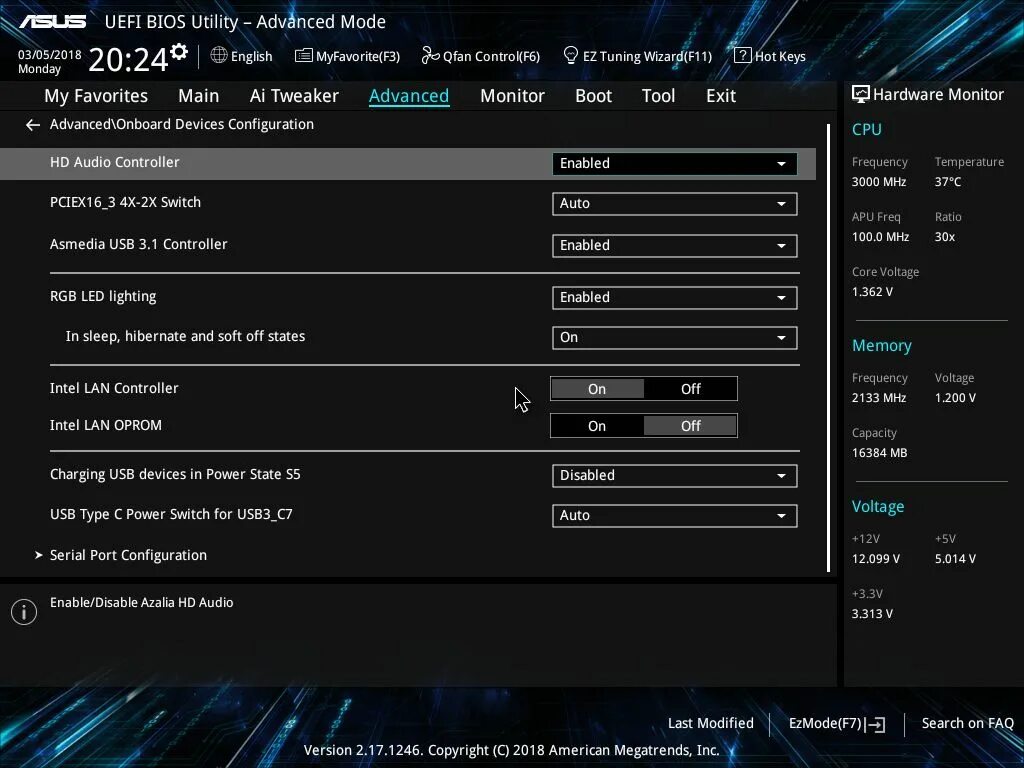Select the Intel LAN Controller label
The height and width of the screenshot is (768, 1024).
tap(114, 389)
